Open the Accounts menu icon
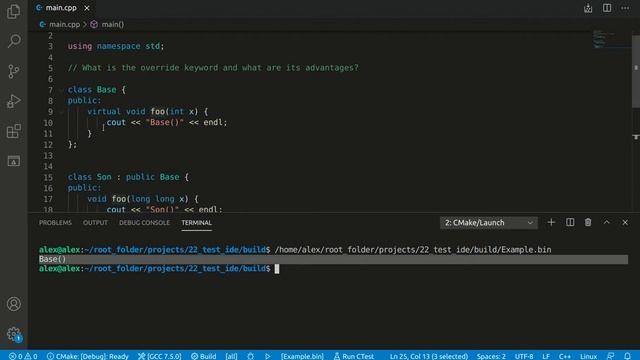 pyautogui.click(x=13, y=304)
